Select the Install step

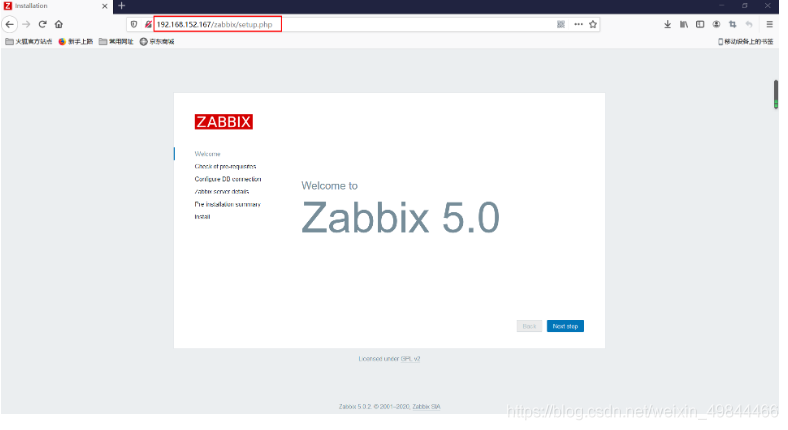coord(202,217)
